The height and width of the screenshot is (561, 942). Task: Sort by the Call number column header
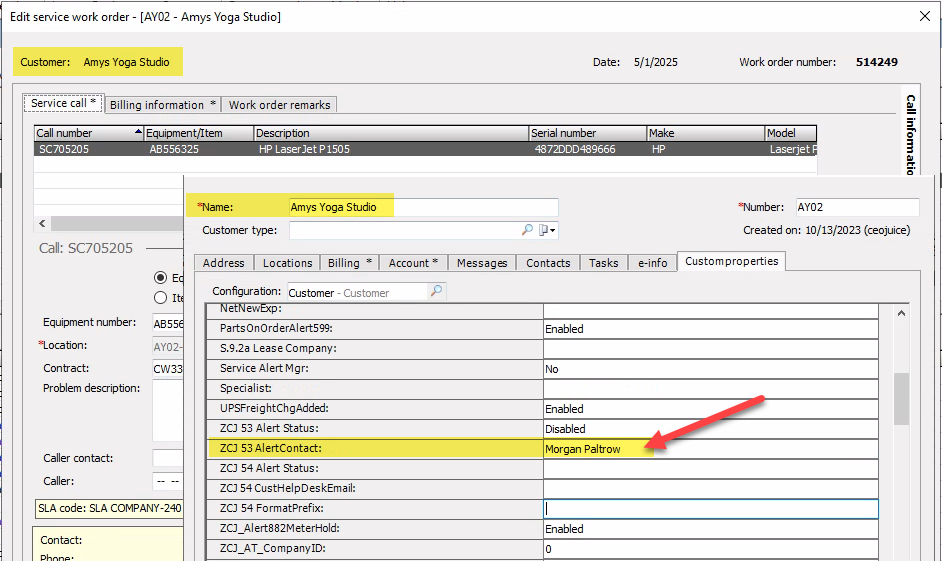coord(89,133)
